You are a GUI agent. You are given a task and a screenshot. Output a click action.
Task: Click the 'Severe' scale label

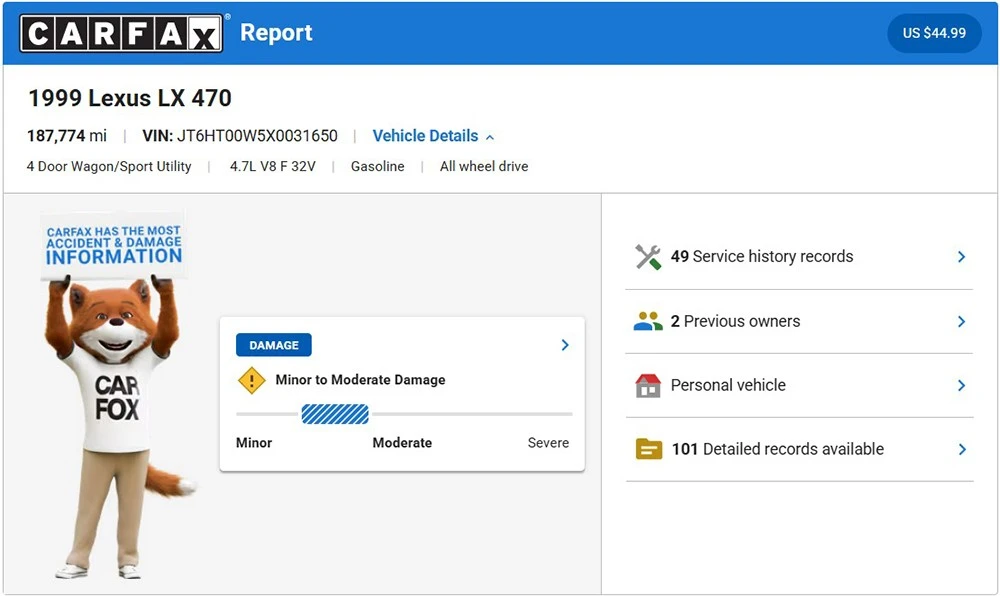[548, 443]
